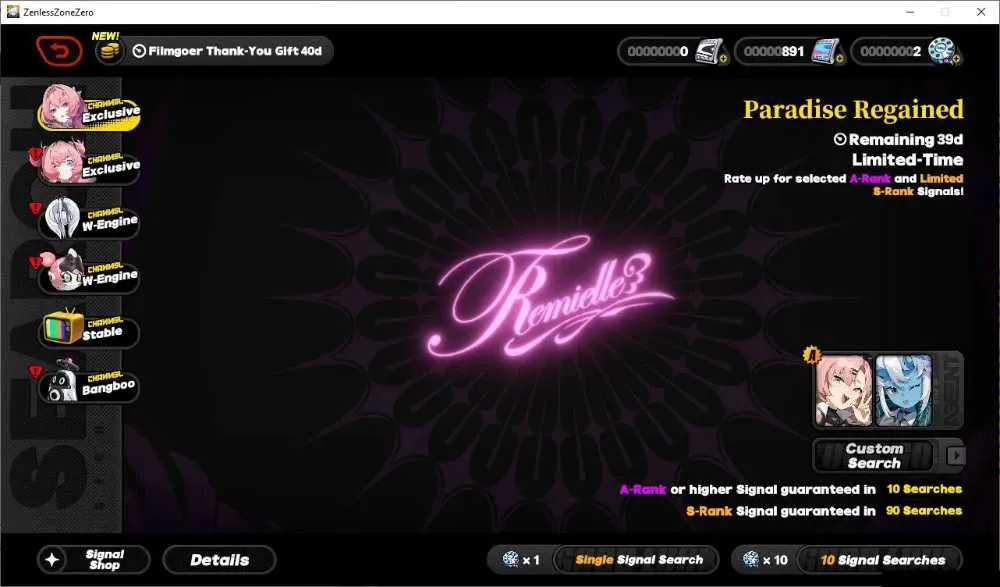Screen dimensions: 1000x587
Task: Click the Custom Search button
Action: 874,456
